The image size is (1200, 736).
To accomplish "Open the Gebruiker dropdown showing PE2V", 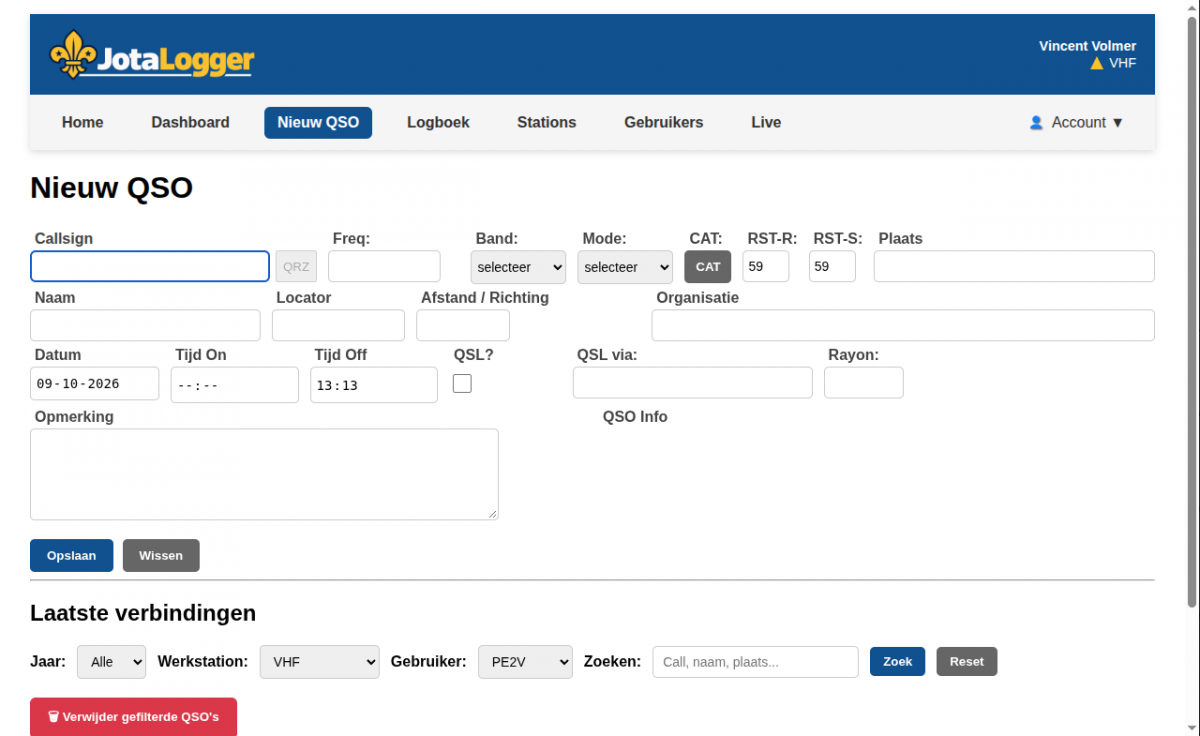I will click(x=525, y=662).
